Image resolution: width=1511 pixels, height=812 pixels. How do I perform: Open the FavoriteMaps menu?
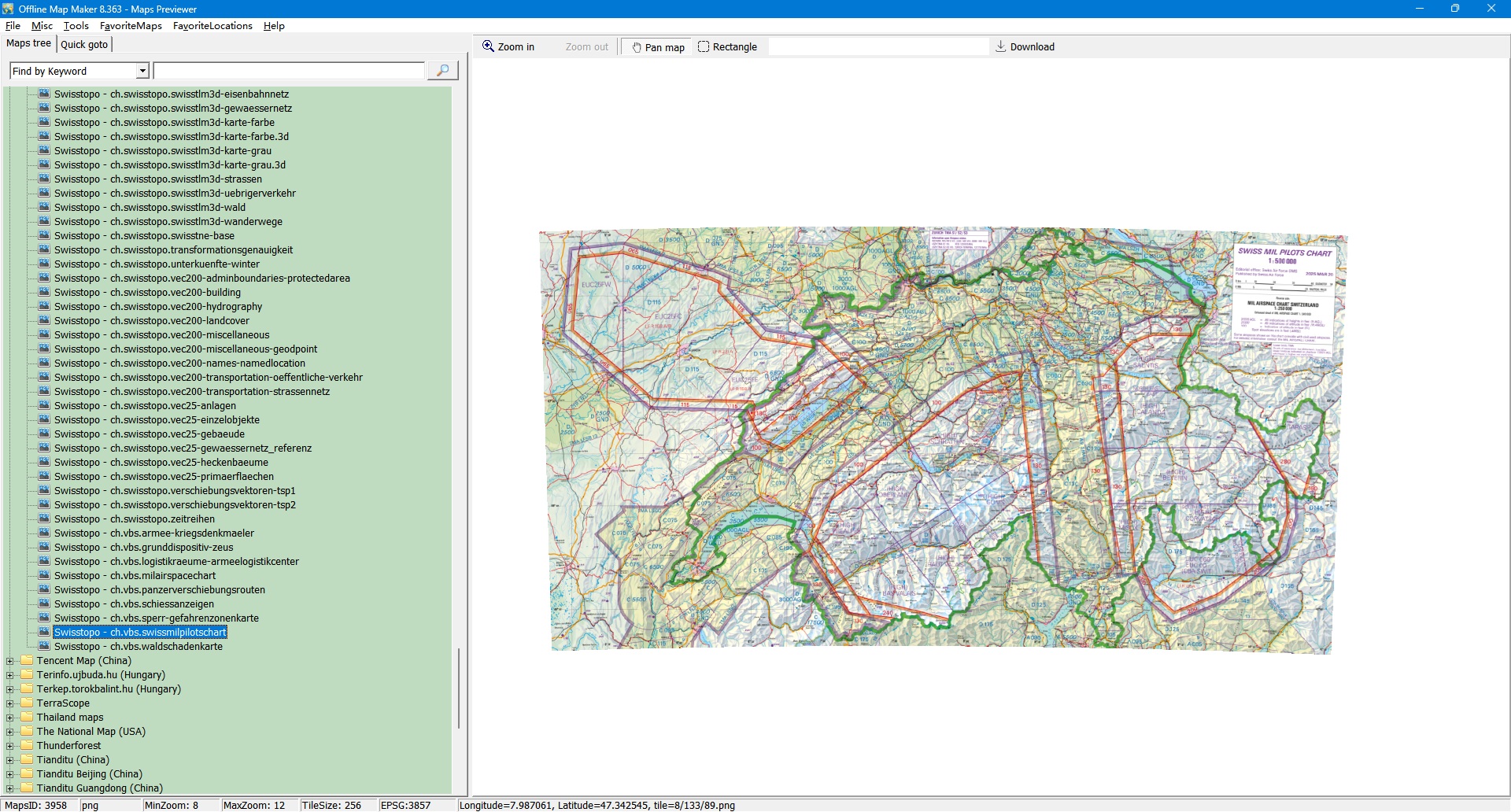coord(131,26)
